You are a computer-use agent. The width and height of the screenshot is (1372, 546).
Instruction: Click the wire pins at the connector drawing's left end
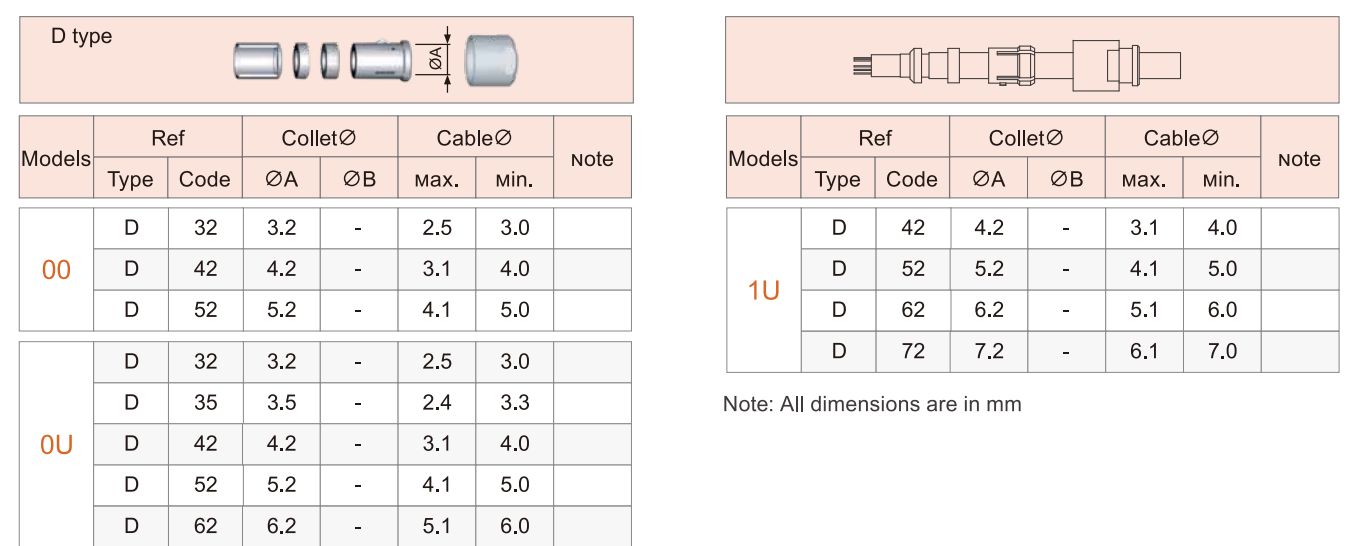click(861, 66)
